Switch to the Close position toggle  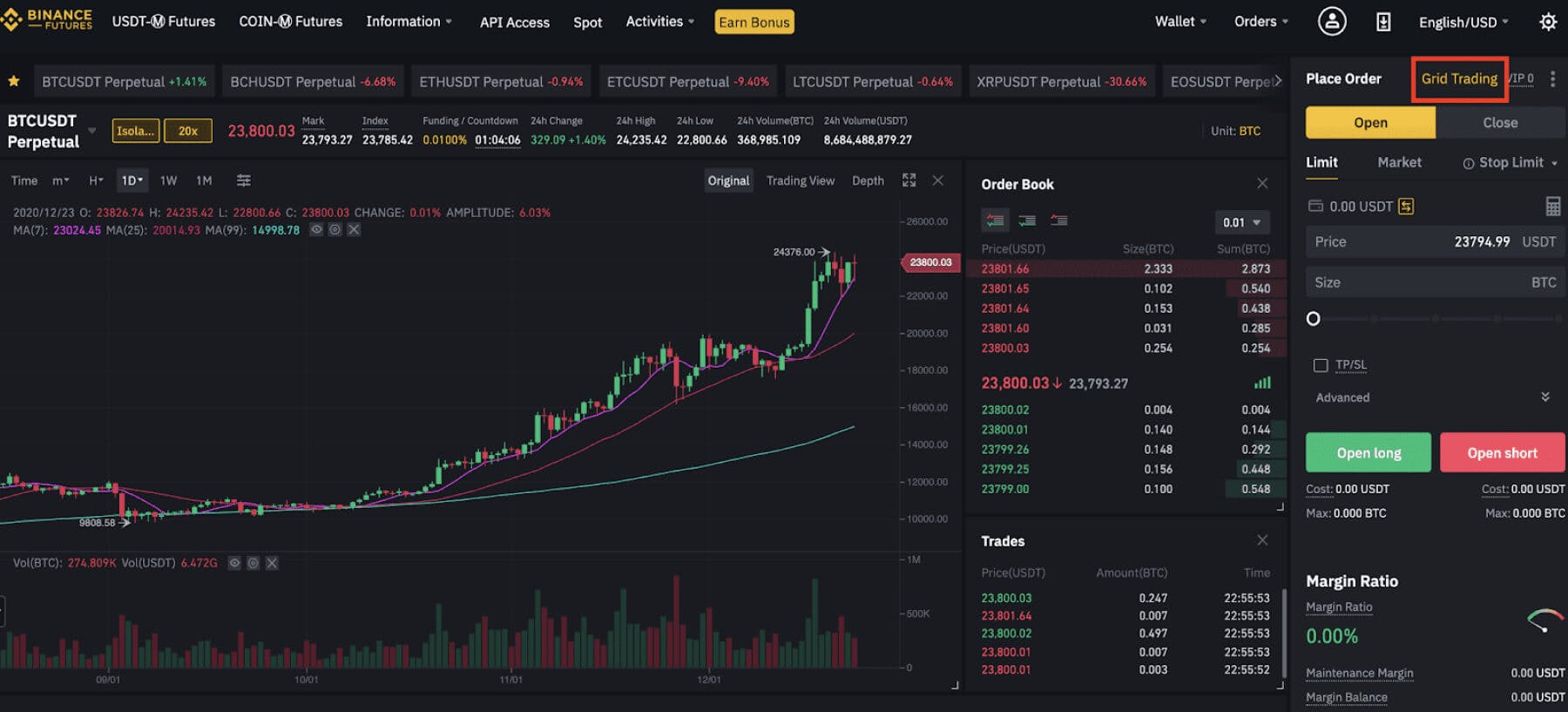[1500, 123]
